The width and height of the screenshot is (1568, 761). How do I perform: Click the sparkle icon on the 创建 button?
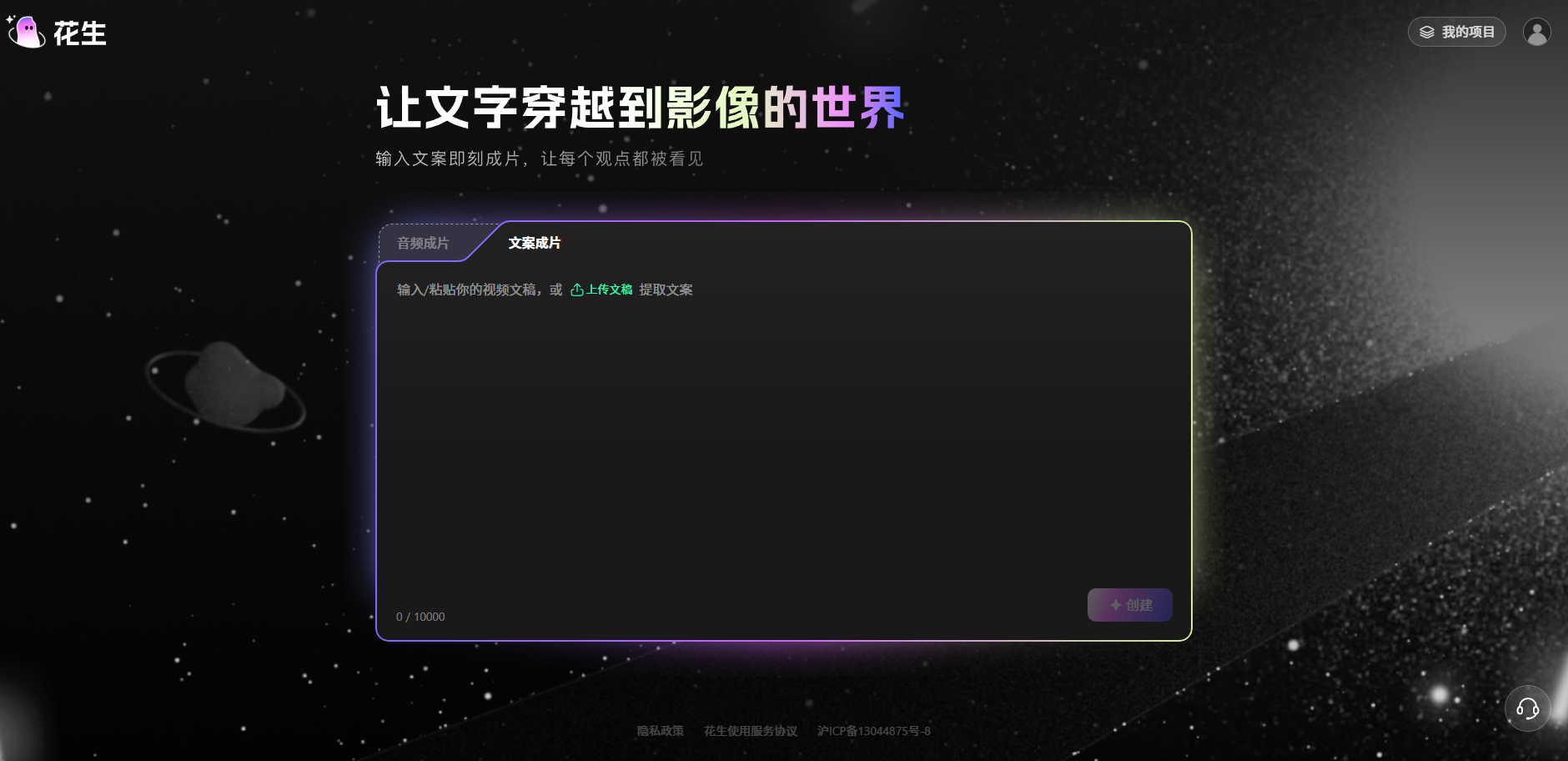point(1115,605)
